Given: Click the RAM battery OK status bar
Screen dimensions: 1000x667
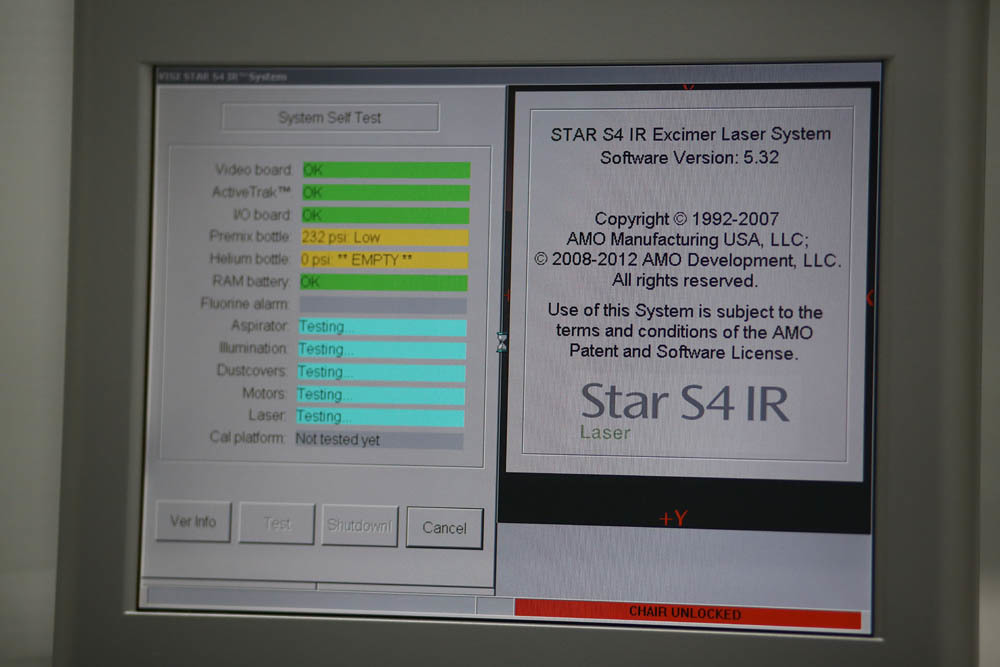Looking at the screenshot, I should 384,282.
